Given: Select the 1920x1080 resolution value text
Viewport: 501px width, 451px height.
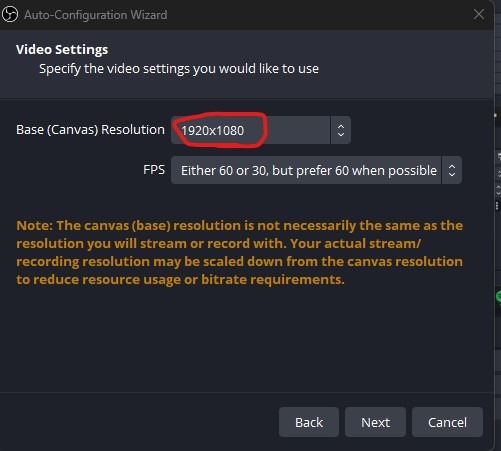Looking at the screenshot, I should [213, 131].
